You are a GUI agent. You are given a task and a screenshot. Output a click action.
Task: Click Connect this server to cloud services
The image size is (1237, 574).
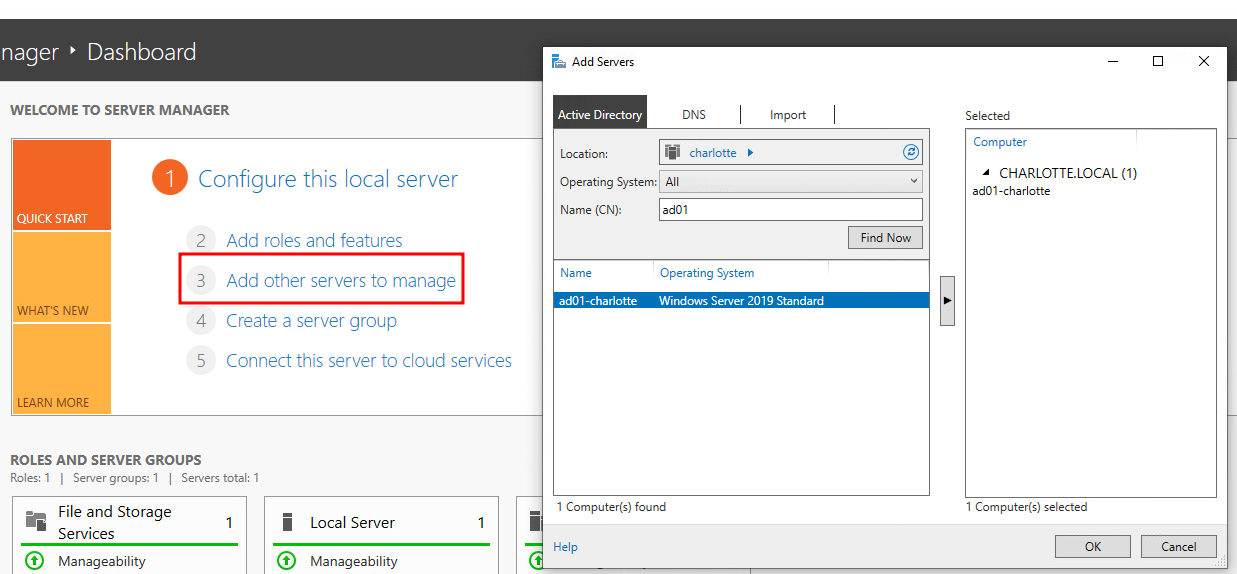point(369,360)
